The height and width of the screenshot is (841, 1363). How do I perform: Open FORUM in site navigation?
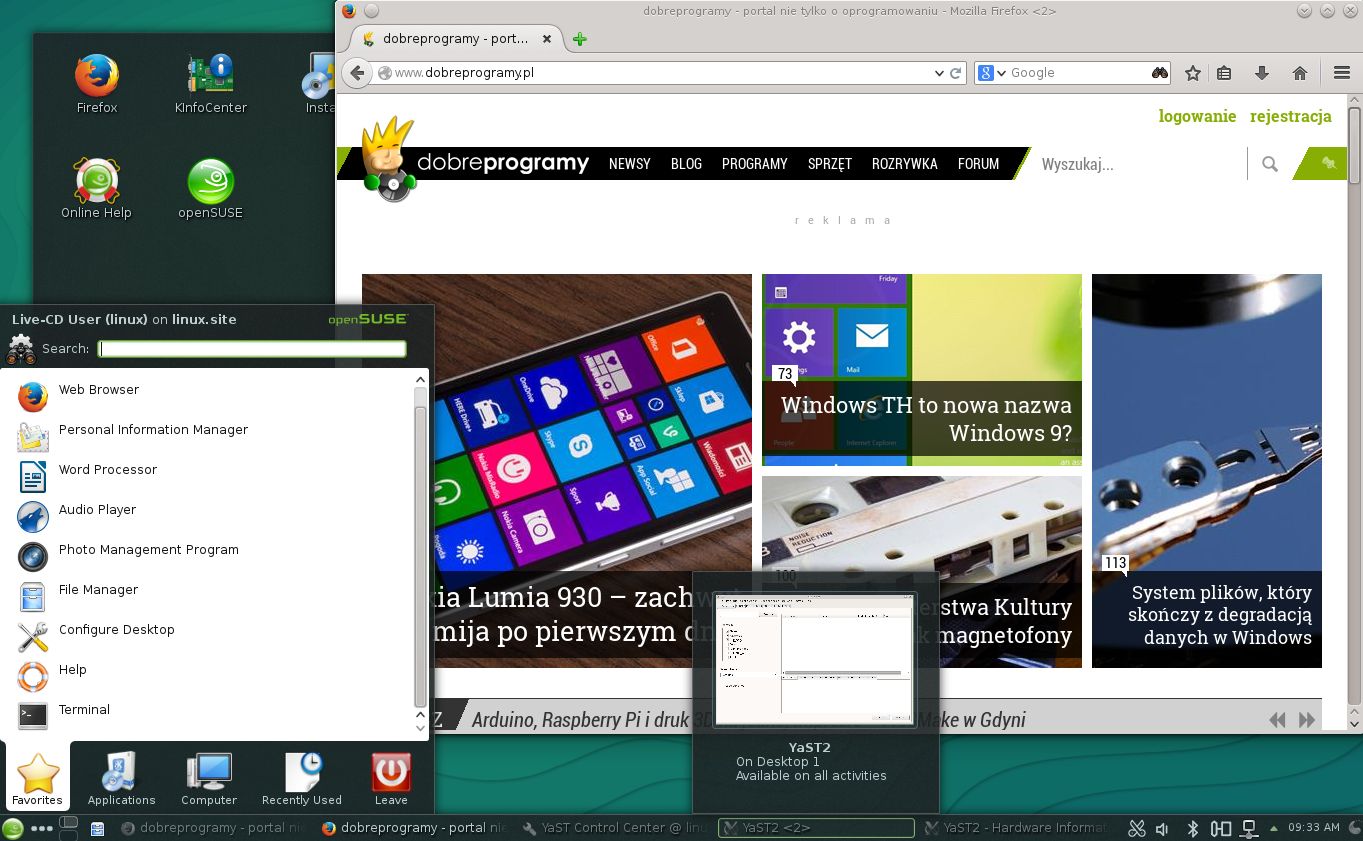[x=978, y=164]
